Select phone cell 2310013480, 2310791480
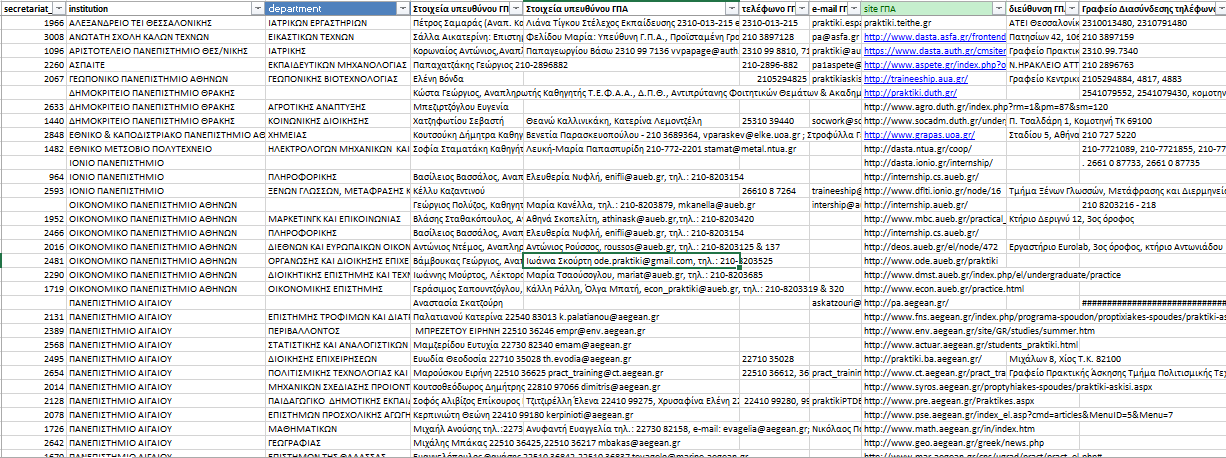The width and height of the screenshot is (1226, 458). pos(1153,21)
